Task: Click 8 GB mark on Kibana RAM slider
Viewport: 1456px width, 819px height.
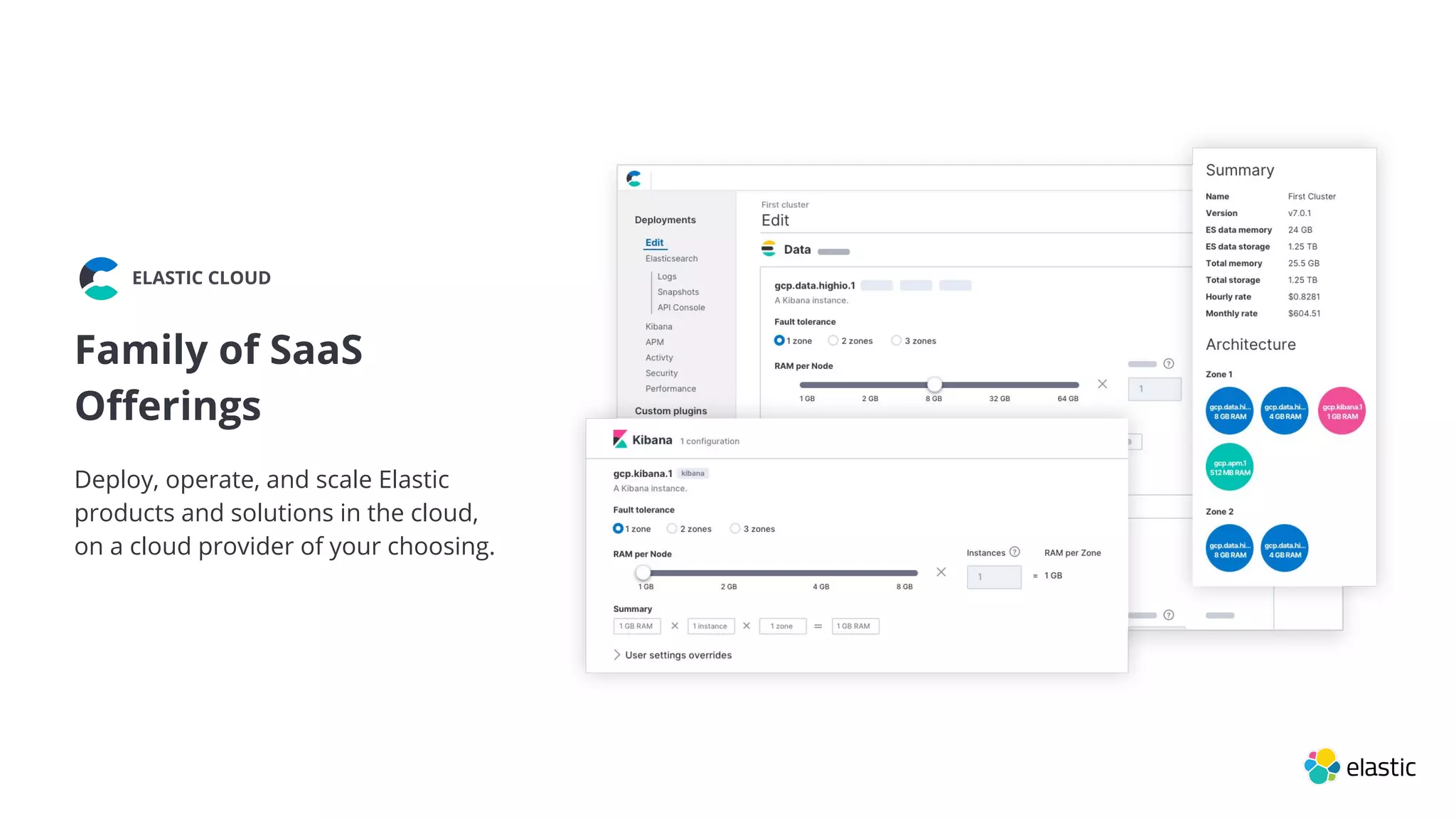Action: [x=904, y=587]
